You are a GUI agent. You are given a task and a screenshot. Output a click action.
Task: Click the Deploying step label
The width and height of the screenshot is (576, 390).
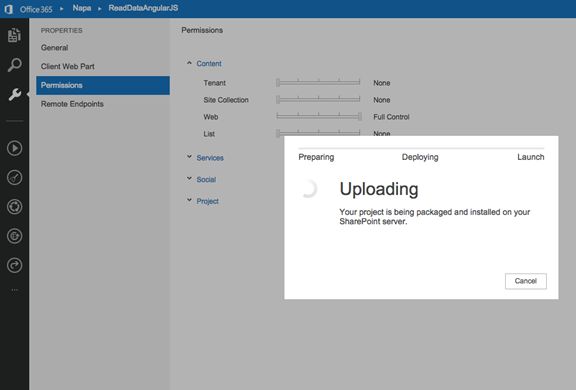(x=420, y=157)
